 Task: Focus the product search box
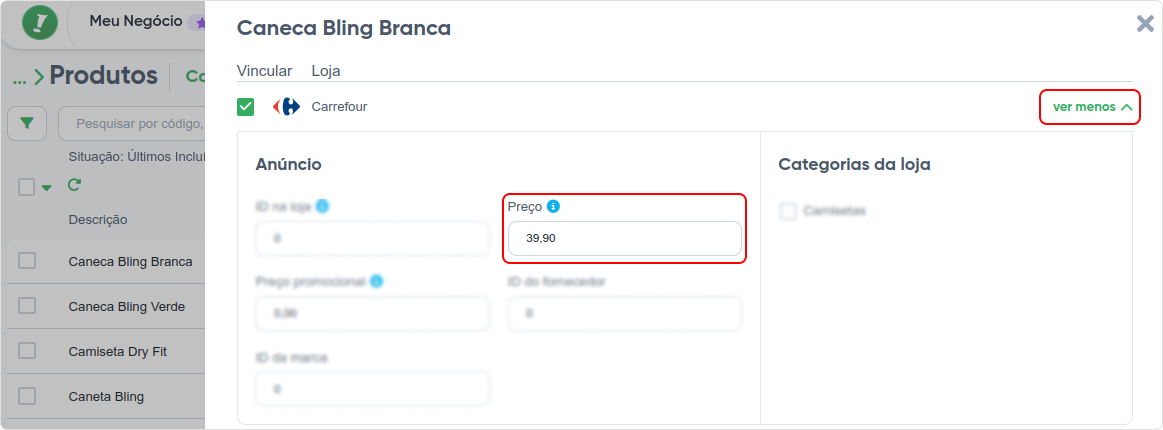[131, 124]
